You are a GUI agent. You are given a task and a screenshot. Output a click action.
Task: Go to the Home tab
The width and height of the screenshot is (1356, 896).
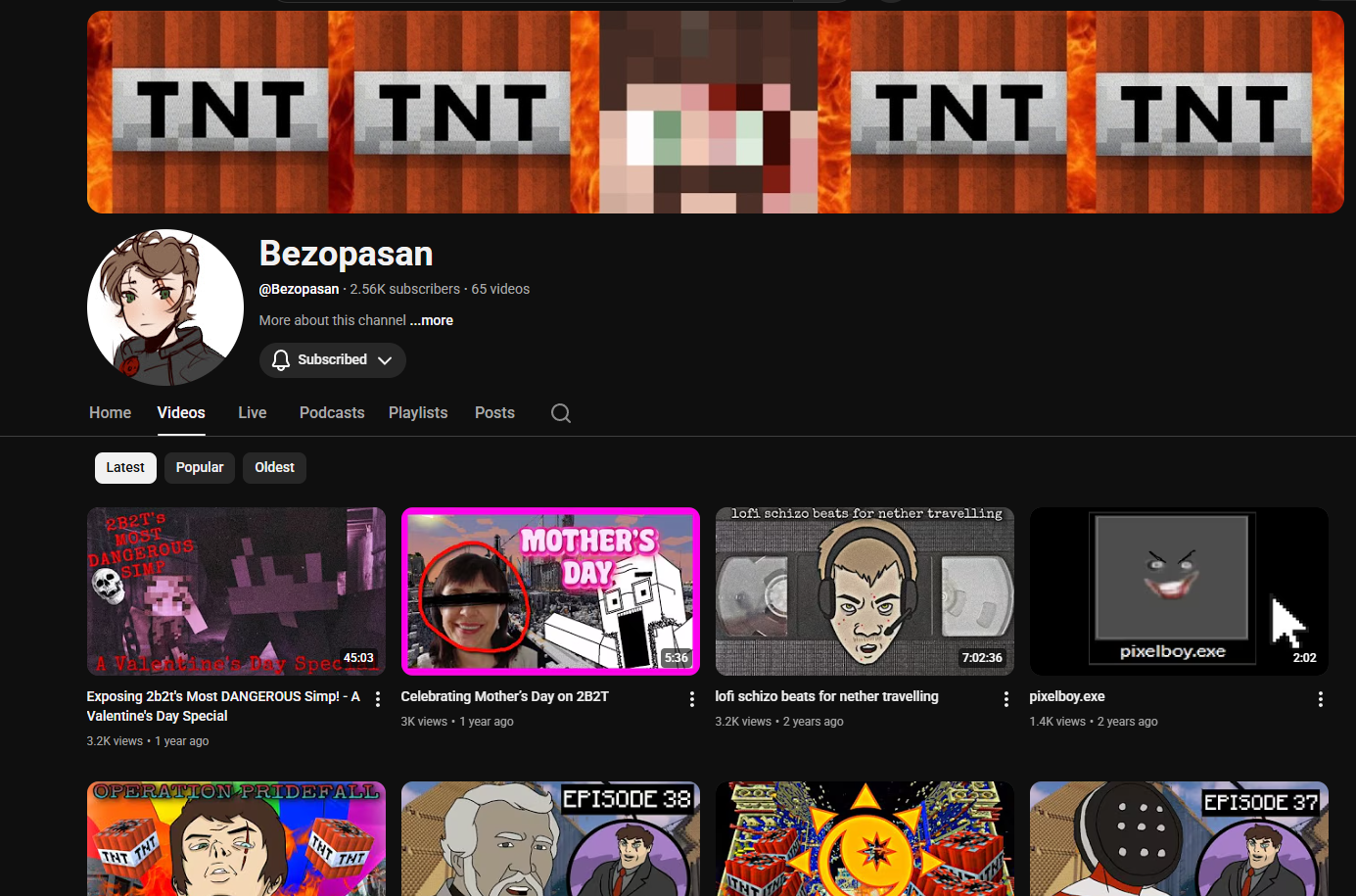click(x=110, y=413)
